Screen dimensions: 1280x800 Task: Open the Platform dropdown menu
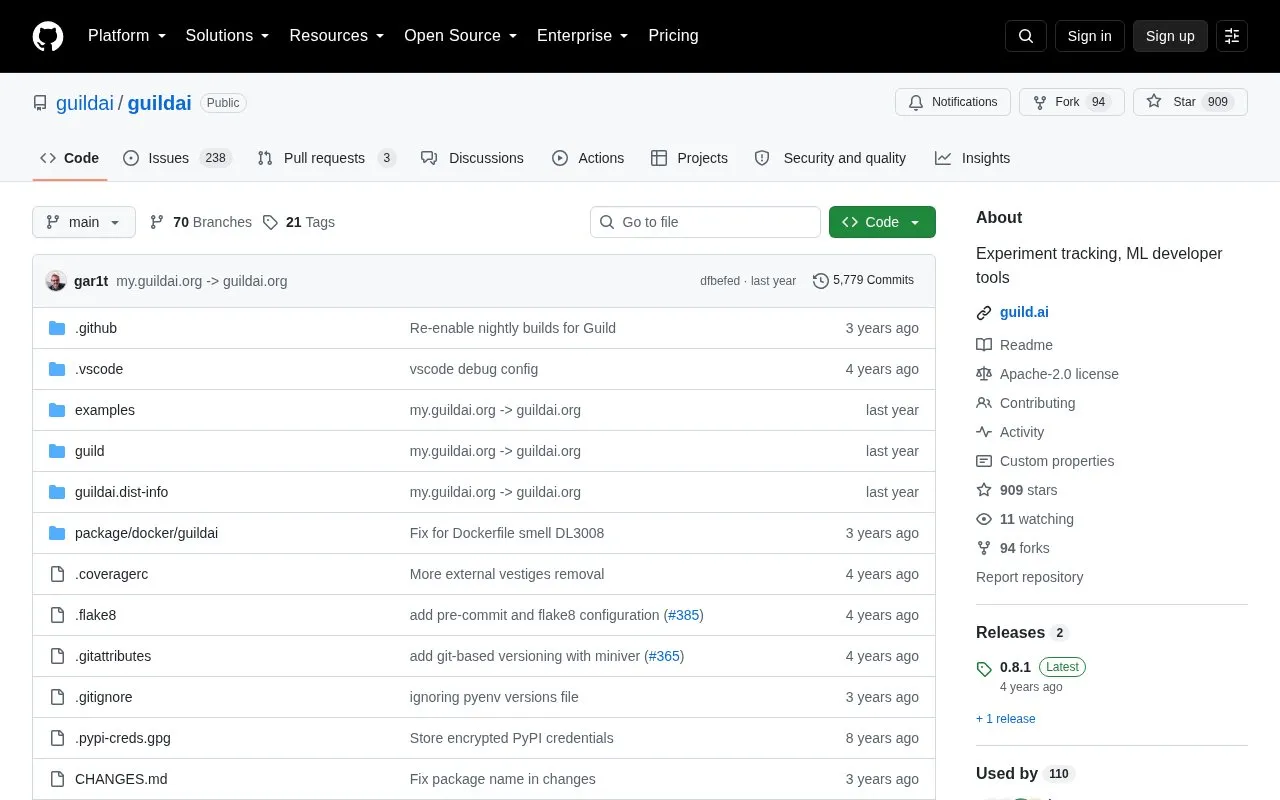[x=127, y=36]
